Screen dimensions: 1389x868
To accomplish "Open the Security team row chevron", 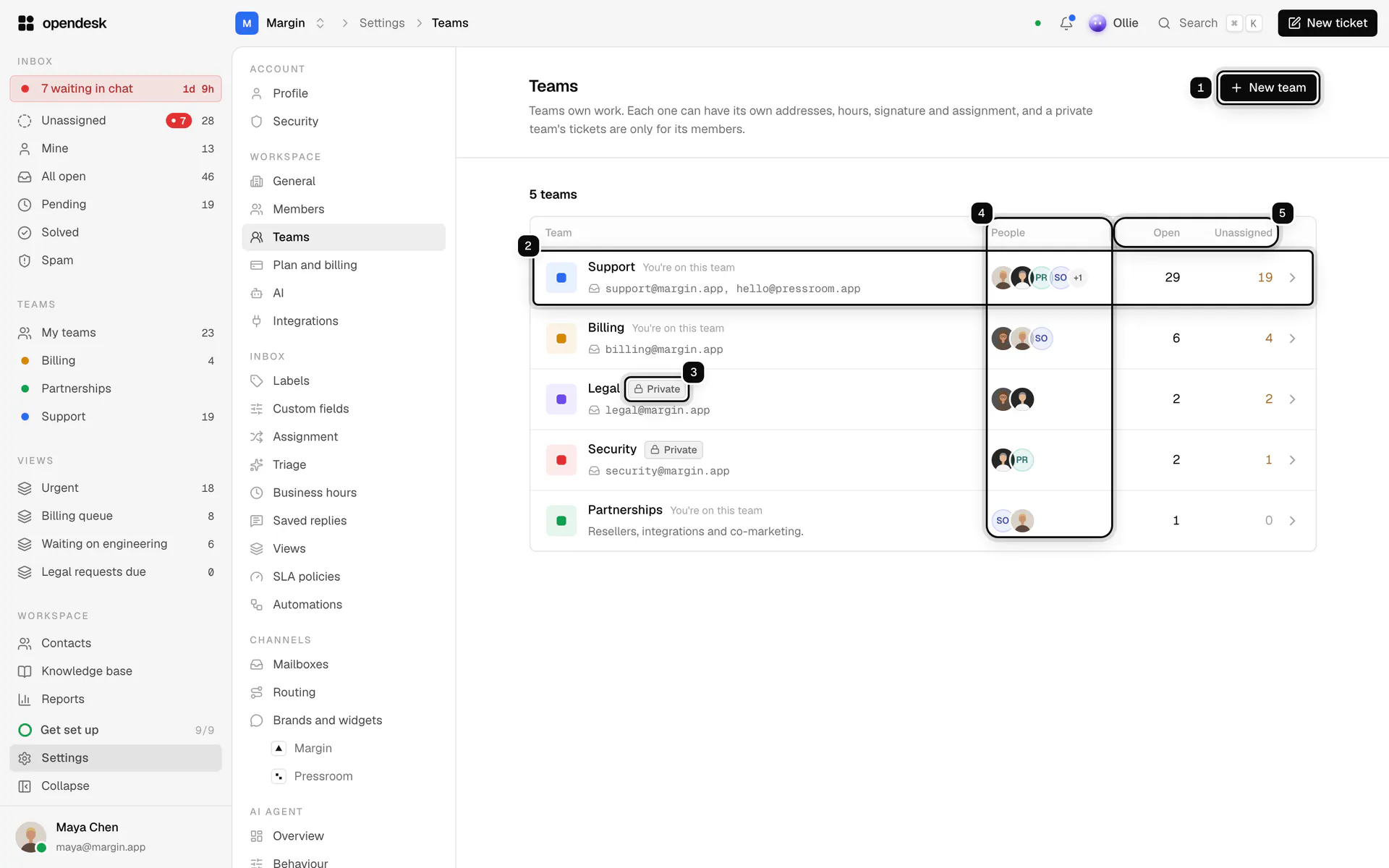I will [x=1292, y=460].
